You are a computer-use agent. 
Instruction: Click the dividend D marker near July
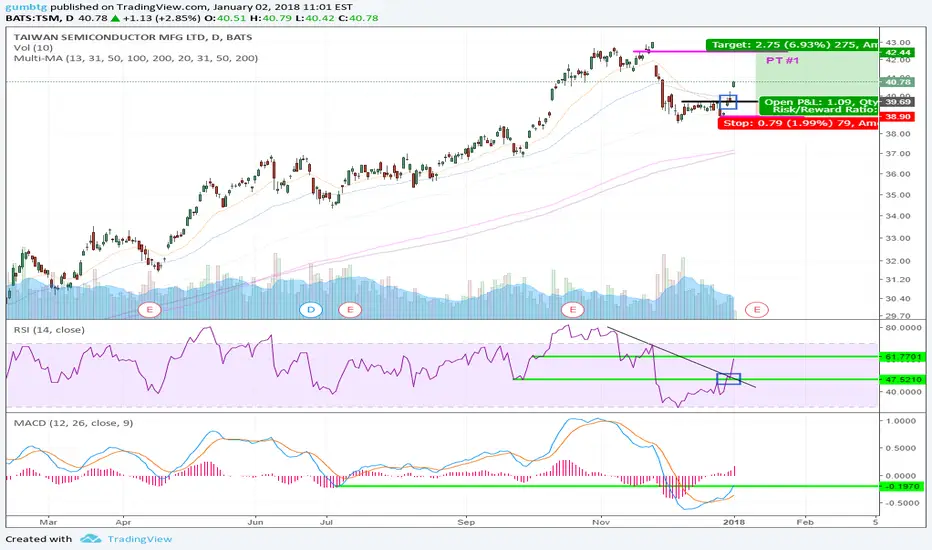(x=311, y=310)
